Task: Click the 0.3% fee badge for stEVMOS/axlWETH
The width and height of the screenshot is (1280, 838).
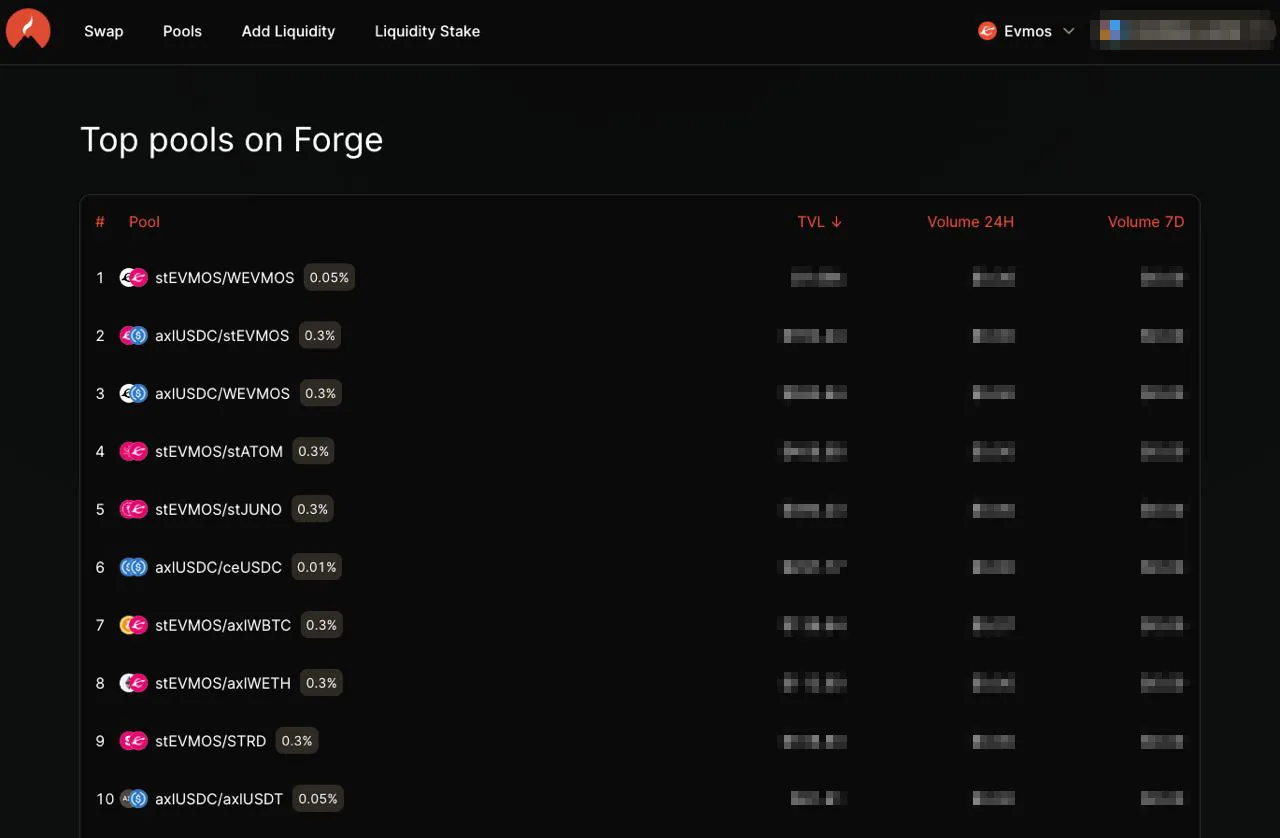Action: [x=321, y=683]
